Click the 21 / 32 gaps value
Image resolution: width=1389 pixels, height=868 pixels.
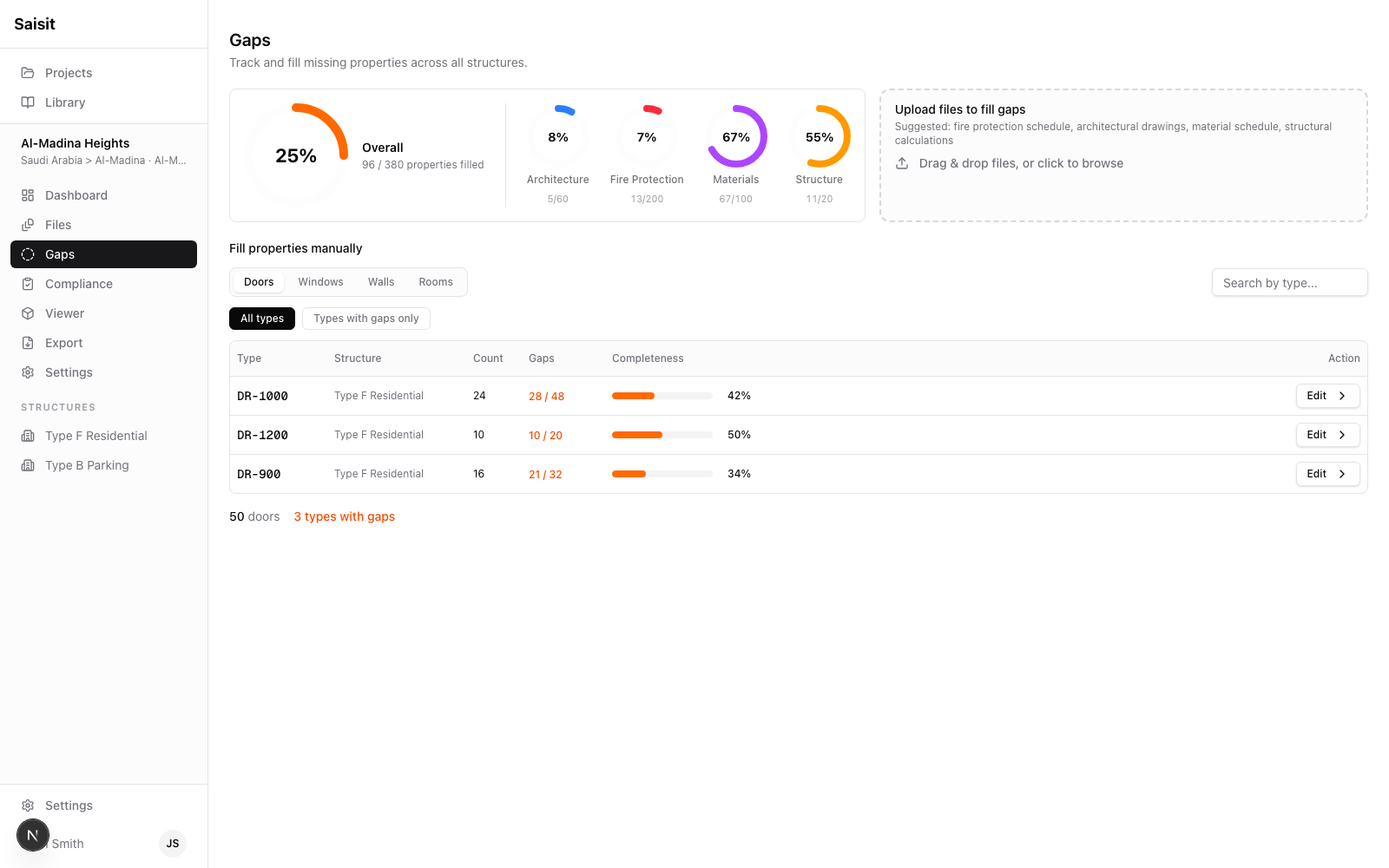click(x=545, y=475)
